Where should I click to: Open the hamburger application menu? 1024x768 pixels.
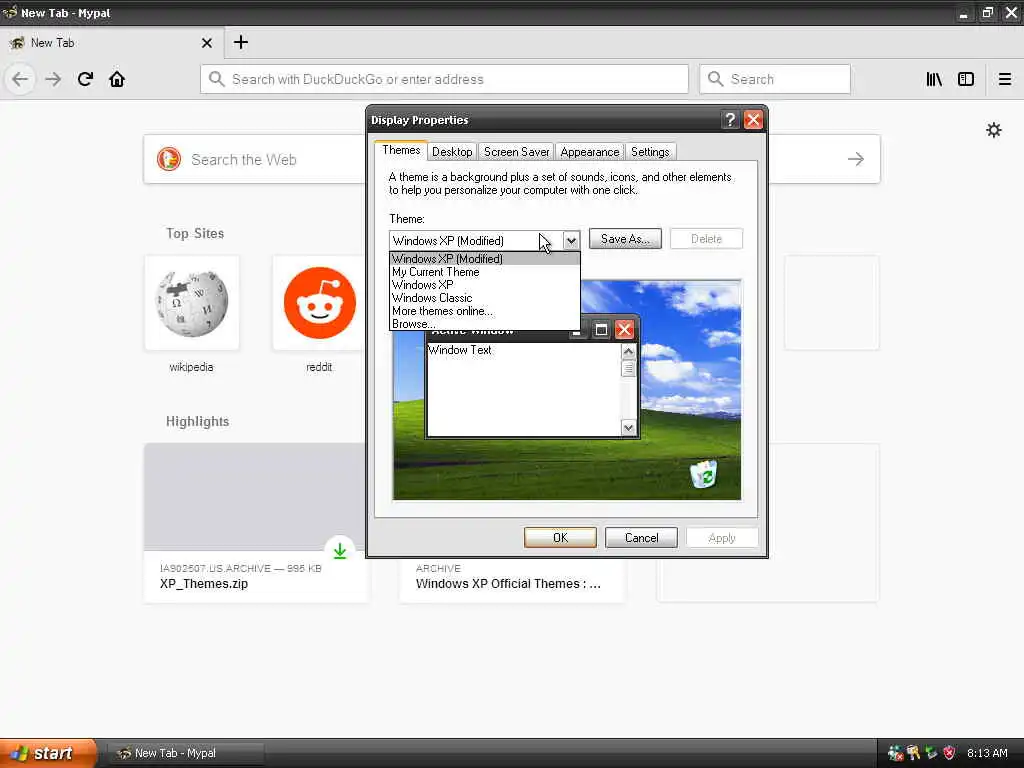1005,80
